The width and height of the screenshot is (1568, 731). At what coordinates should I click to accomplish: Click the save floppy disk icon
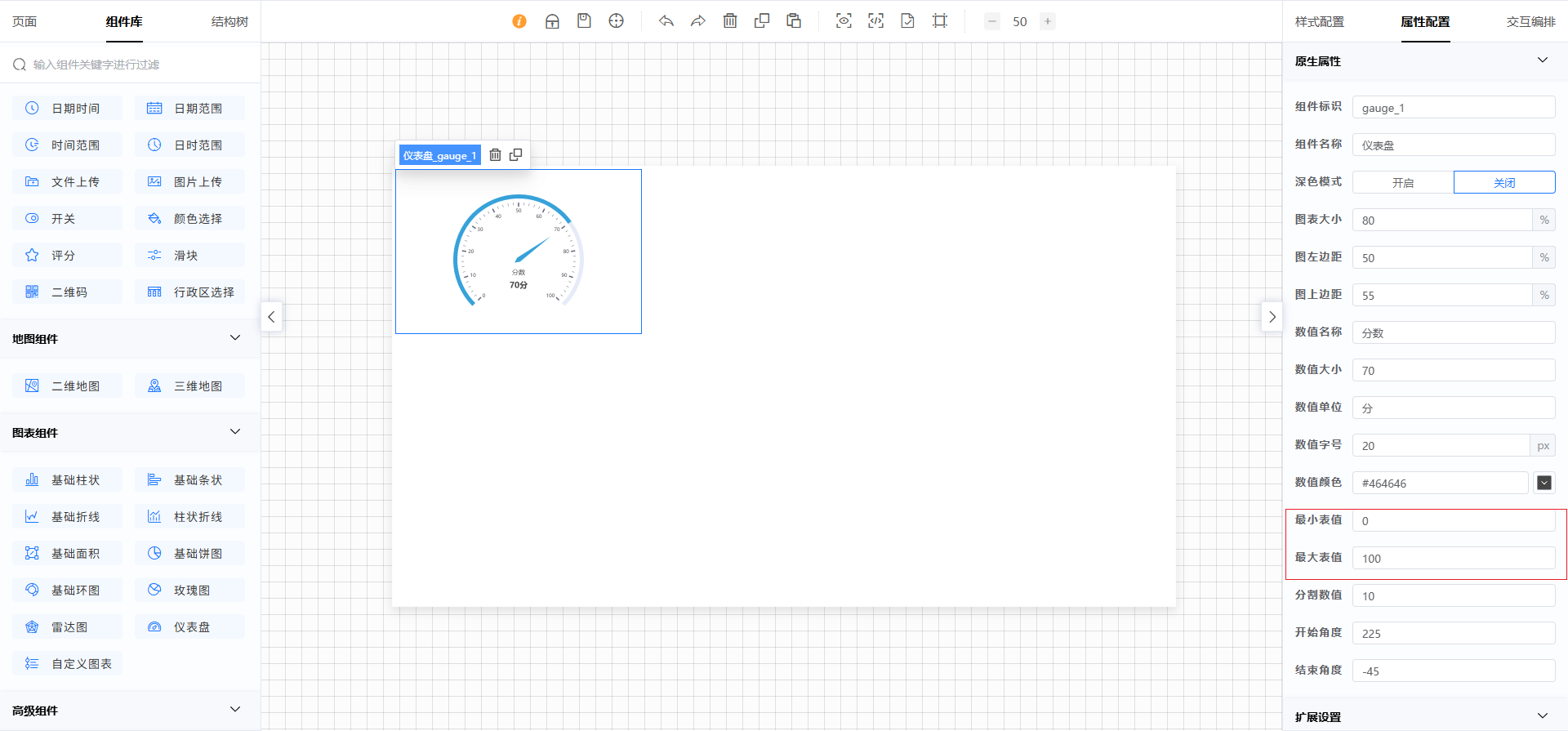[x=584, y=21]
